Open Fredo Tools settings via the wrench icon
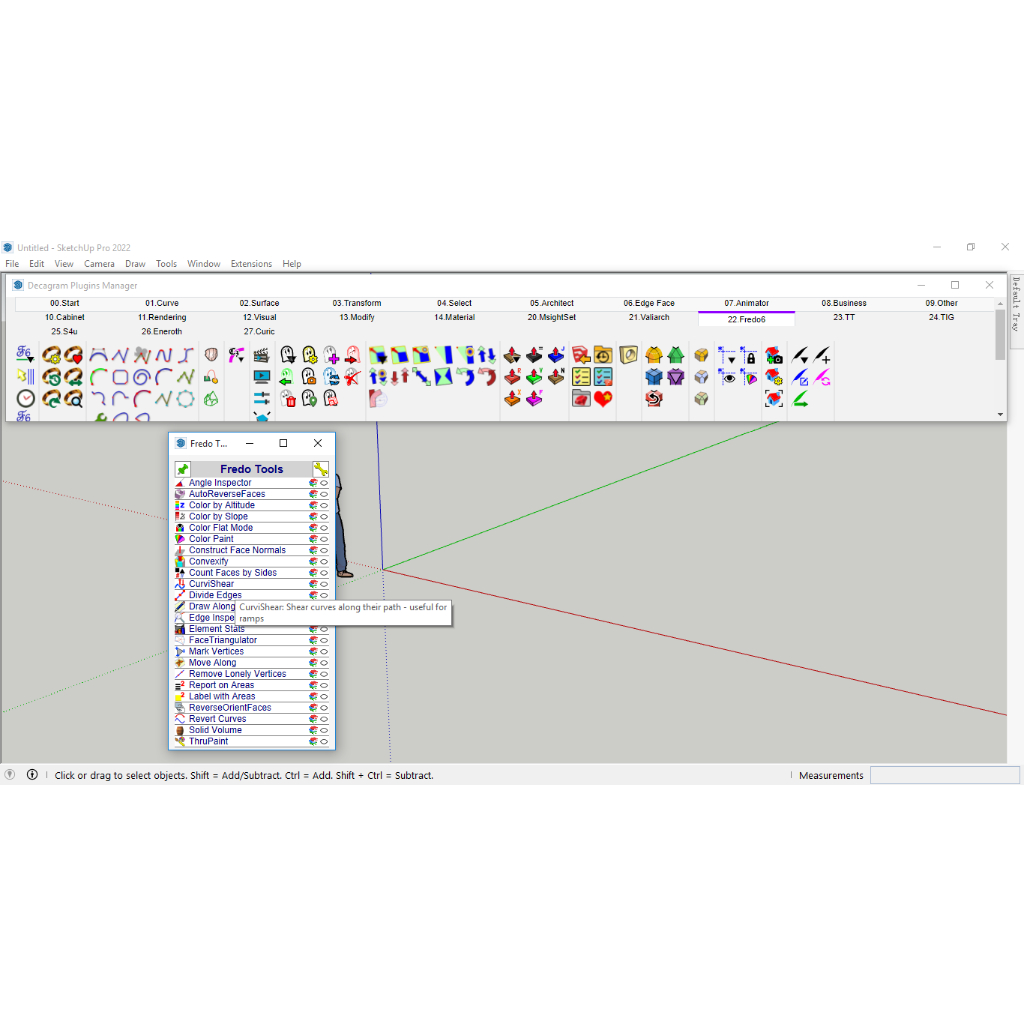Screen dimensions: 1024x1024 (320, 469)
